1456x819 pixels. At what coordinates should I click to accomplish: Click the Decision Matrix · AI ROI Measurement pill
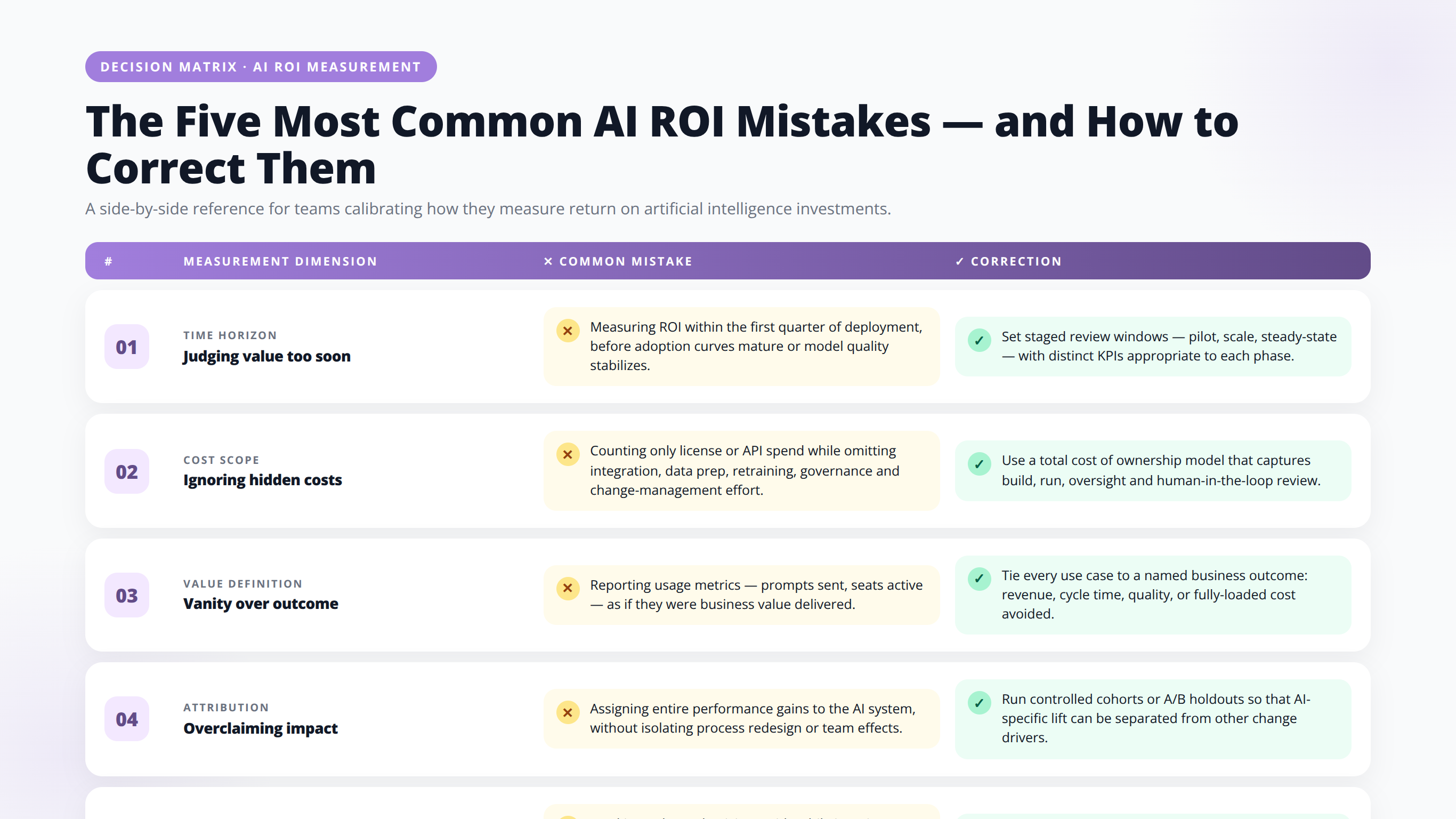click(261, 67)
